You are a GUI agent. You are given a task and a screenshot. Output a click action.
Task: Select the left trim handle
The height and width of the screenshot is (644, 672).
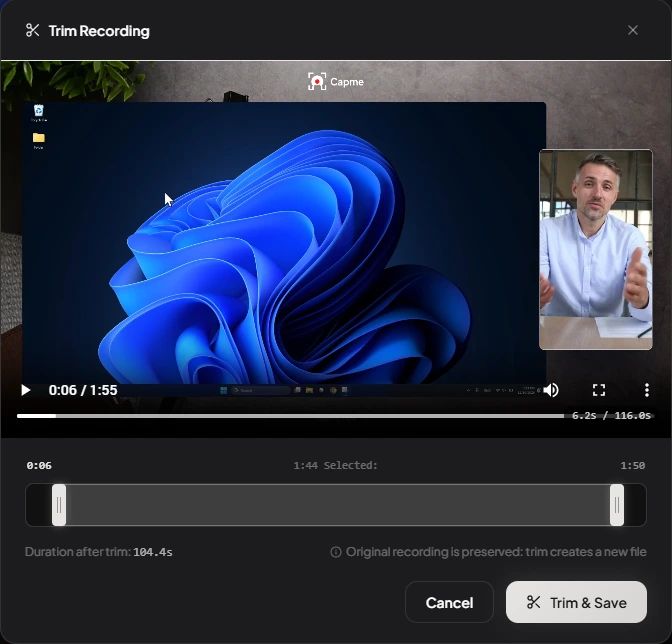point(59,505)
